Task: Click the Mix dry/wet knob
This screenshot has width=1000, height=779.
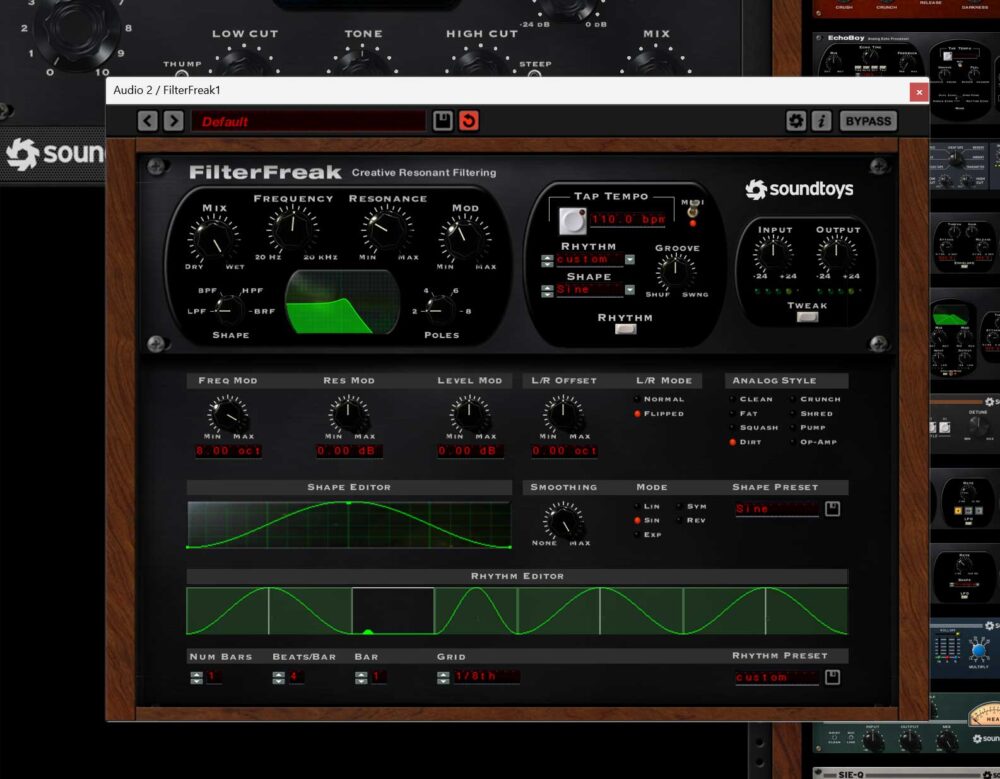Action: [214, 240]
